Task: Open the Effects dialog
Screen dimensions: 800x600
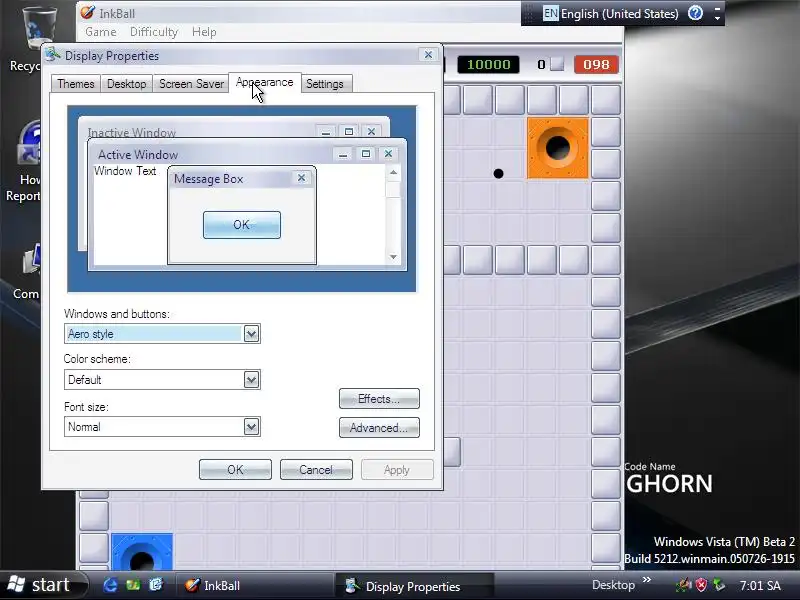Action: click(379, 399)
